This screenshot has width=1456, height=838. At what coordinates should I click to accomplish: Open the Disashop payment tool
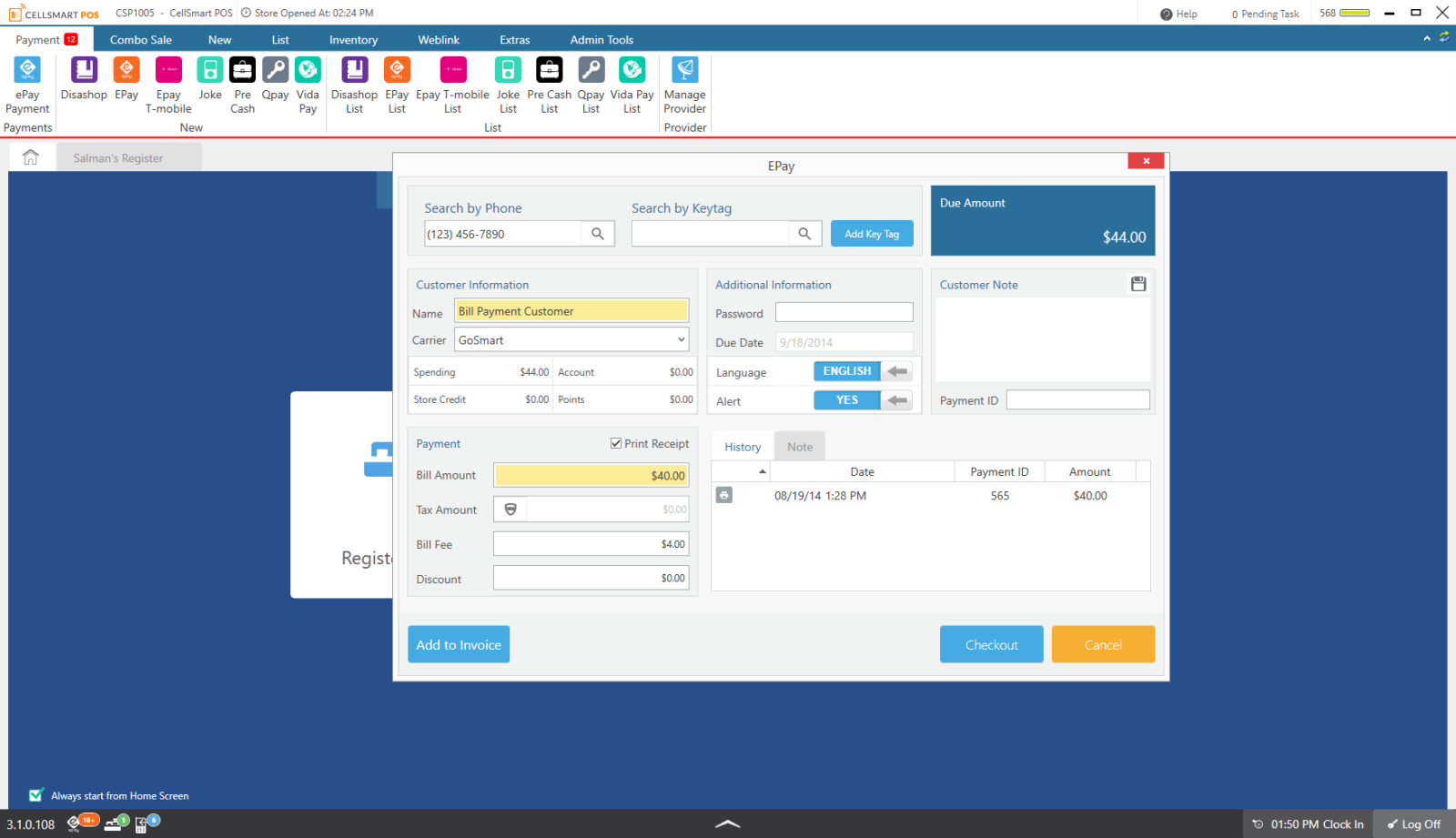(x=83, y=82)
